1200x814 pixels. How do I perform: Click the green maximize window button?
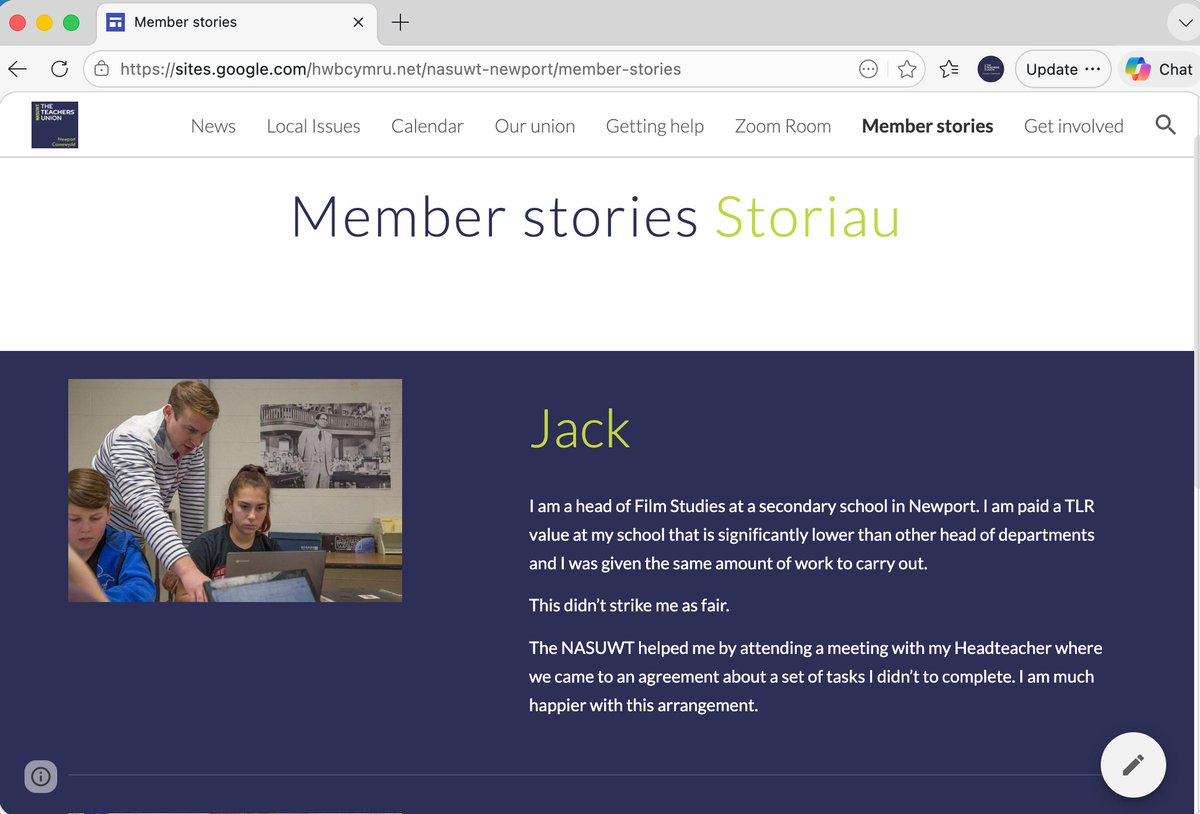tap(71, 22)
